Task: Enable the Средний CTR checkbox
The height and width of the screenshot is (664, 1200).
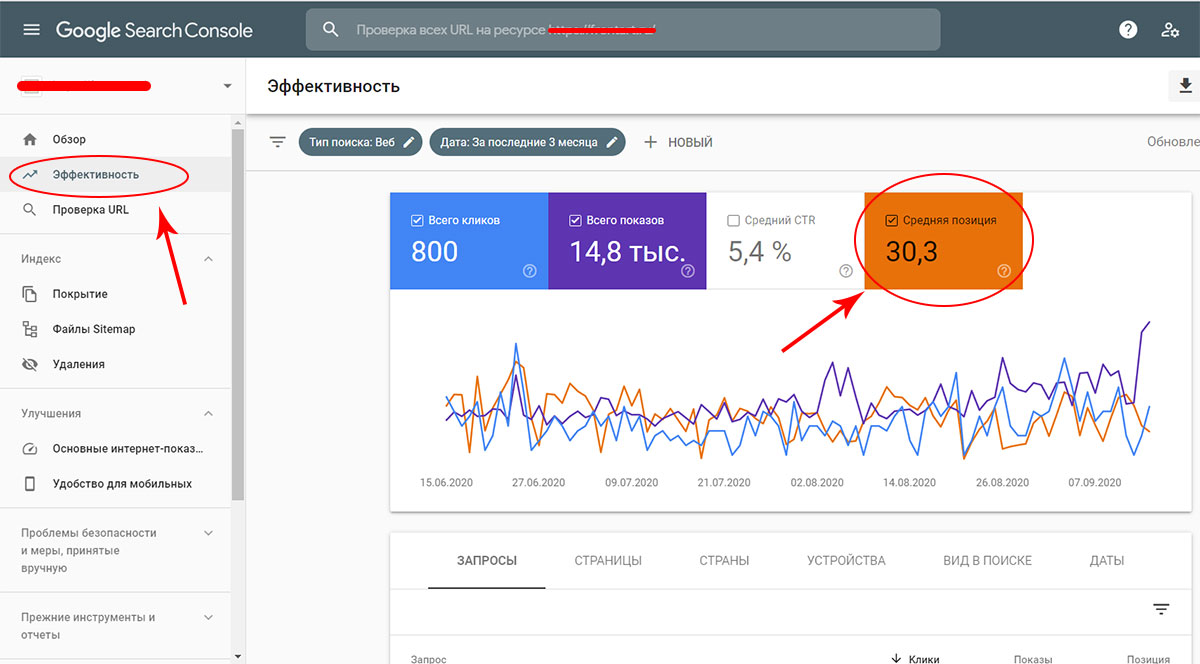Action: click(733, 220)
